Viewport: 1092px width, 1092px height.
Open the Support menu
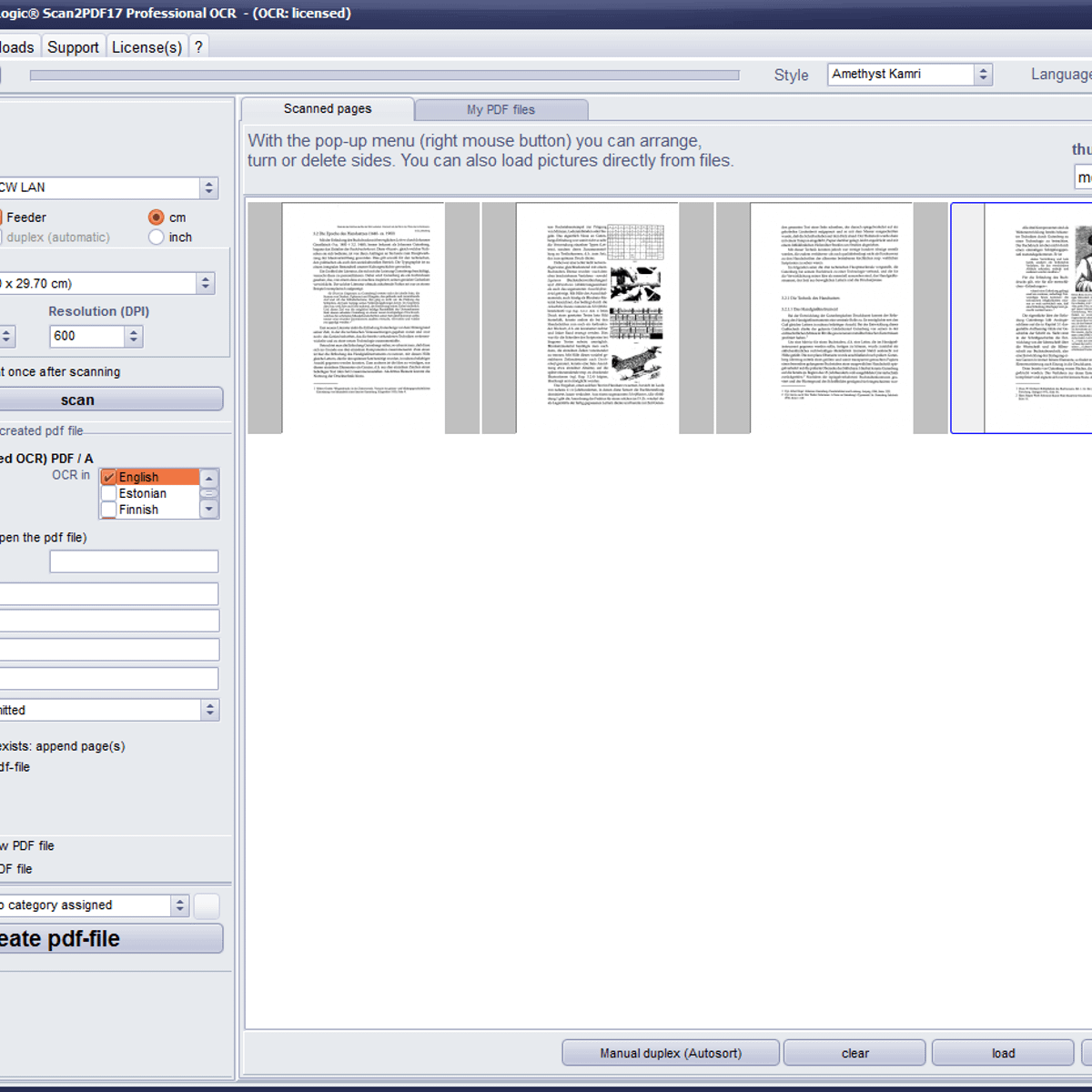(73, 47)
